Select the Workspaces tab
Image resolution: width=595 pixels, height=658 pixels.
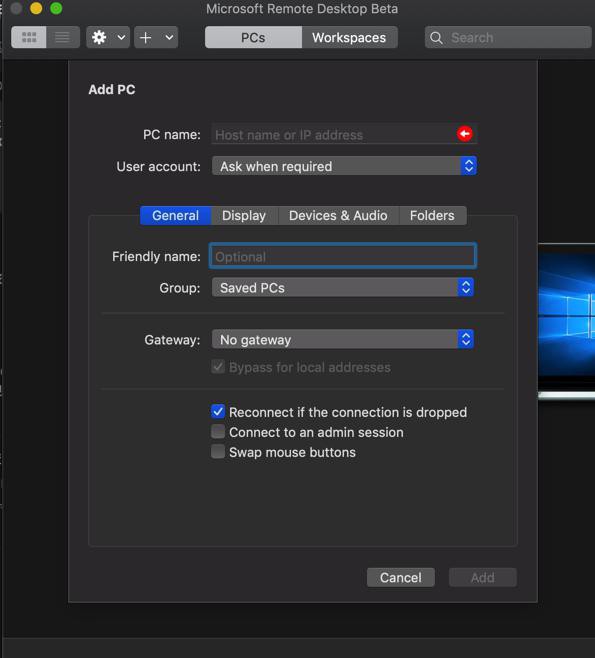(349, 37)
